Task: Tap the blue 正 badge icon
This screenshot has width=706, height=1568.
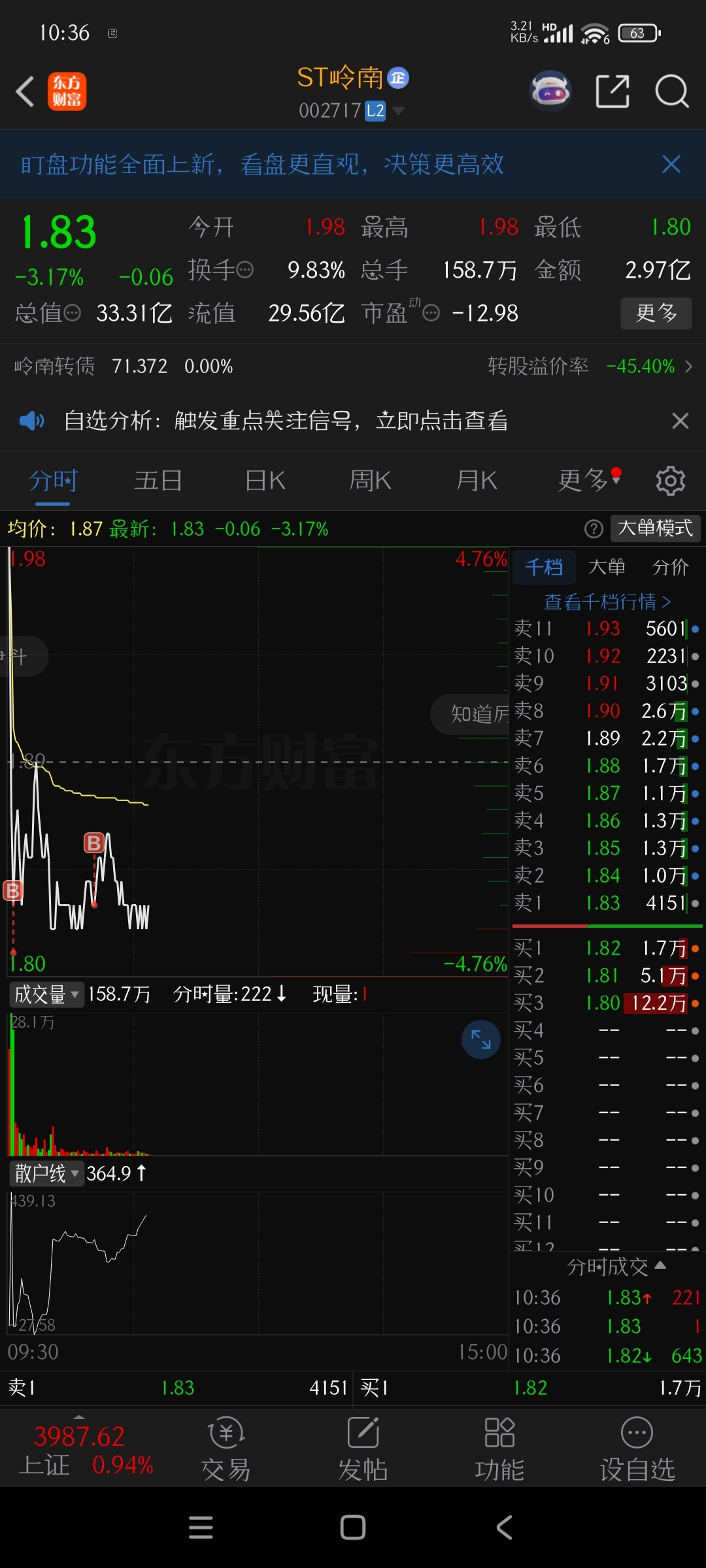Action: [x=398, y=78]
